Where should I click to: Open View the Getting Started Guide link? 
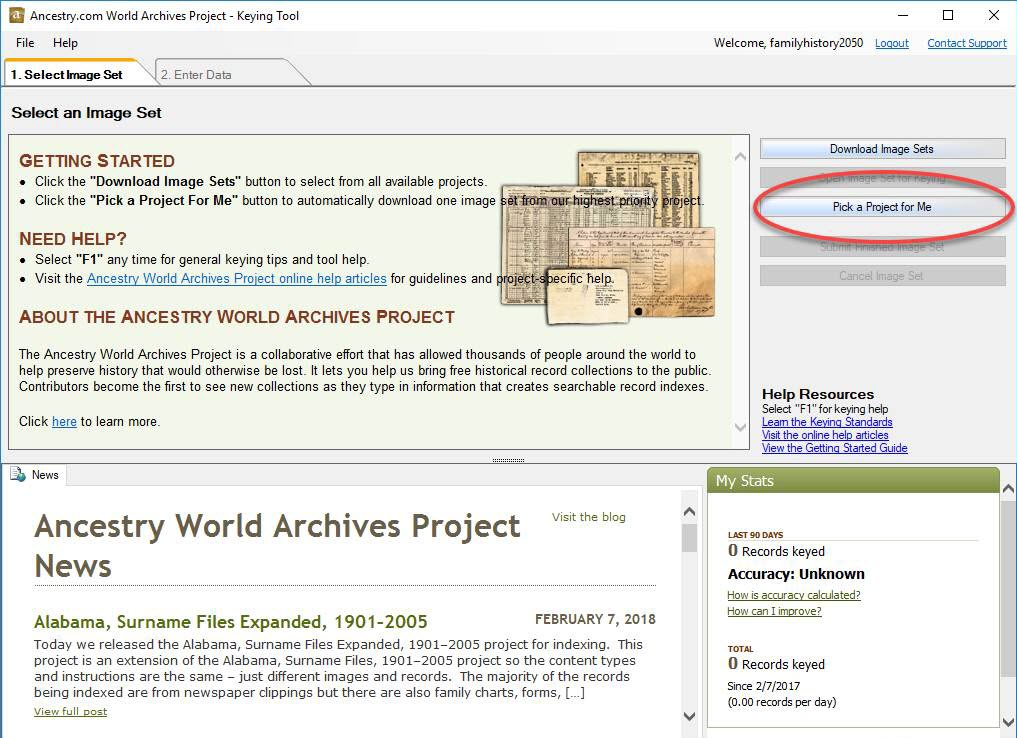point(835,447)
